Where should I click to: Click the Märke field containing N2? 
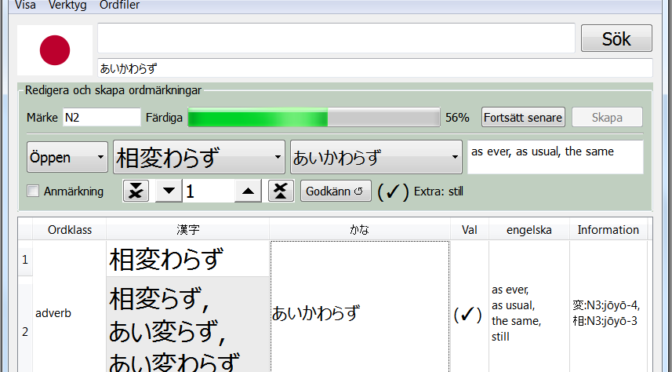tap(102, 117)
